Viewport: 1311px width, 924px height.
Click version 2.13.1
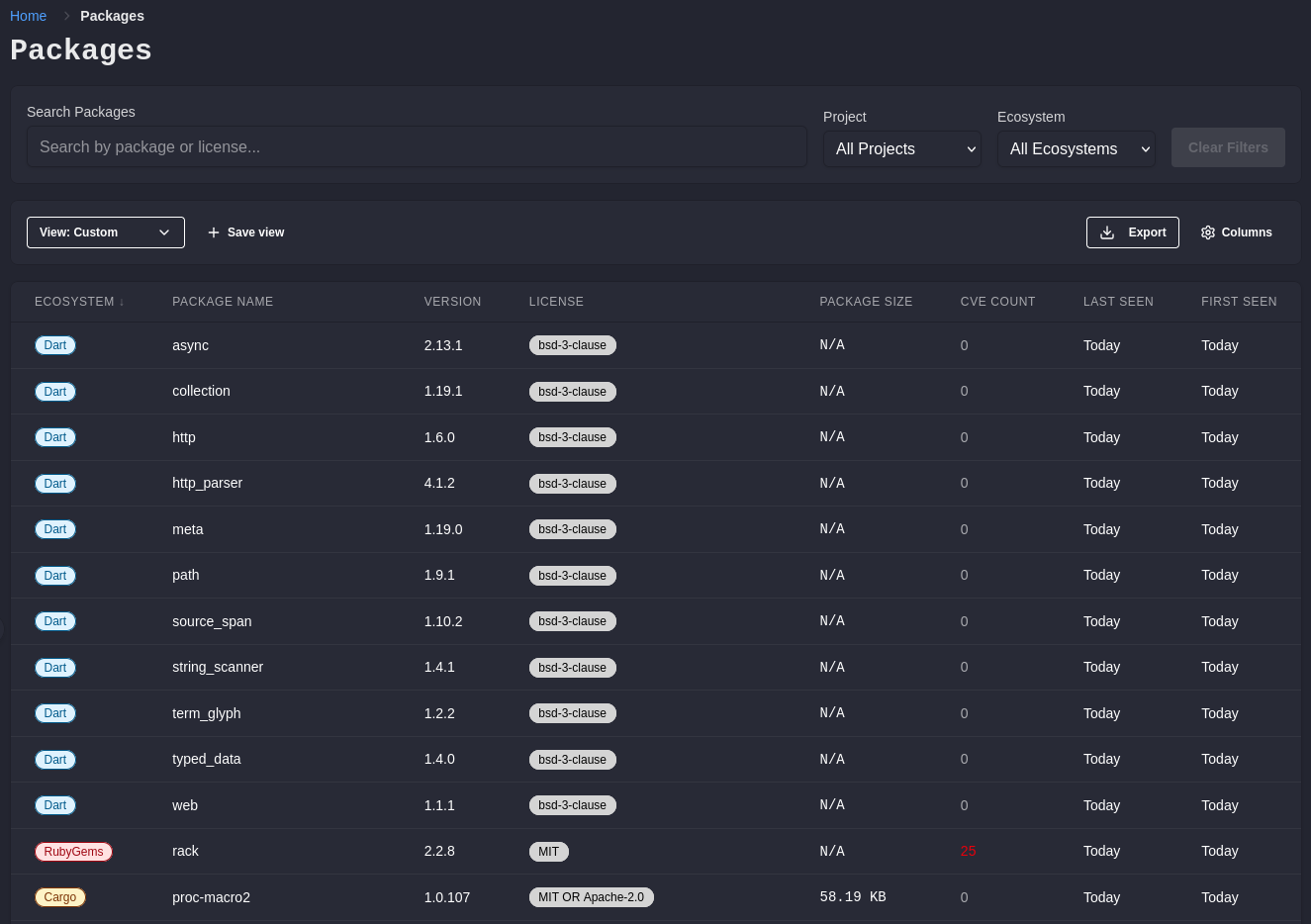pyautogui.click(x=443, y=345)
